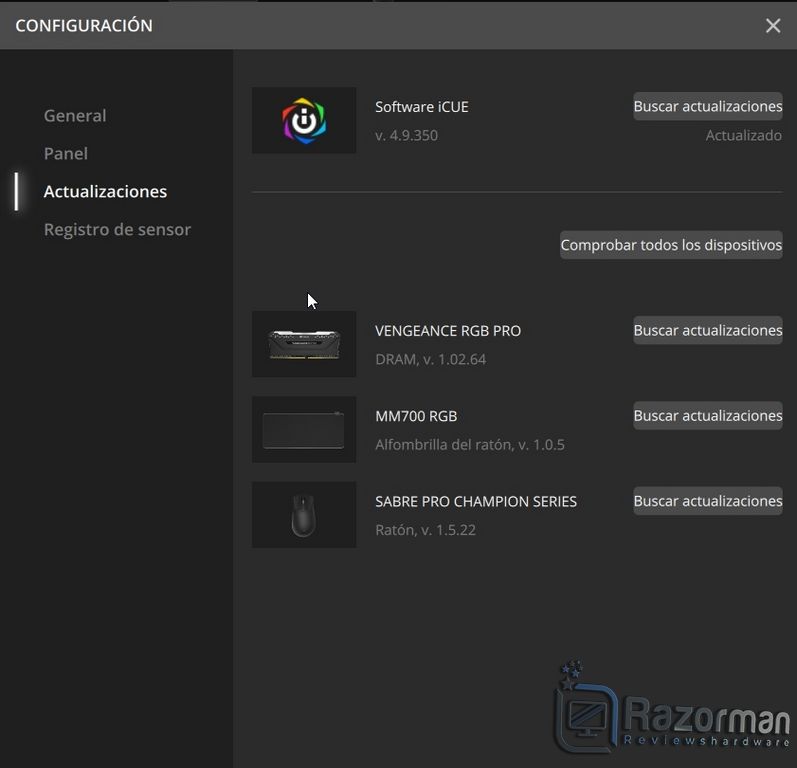
Task: Click the version text 'v. 4.9.350'
Action: pyautogui.click(x=406, y=135)
